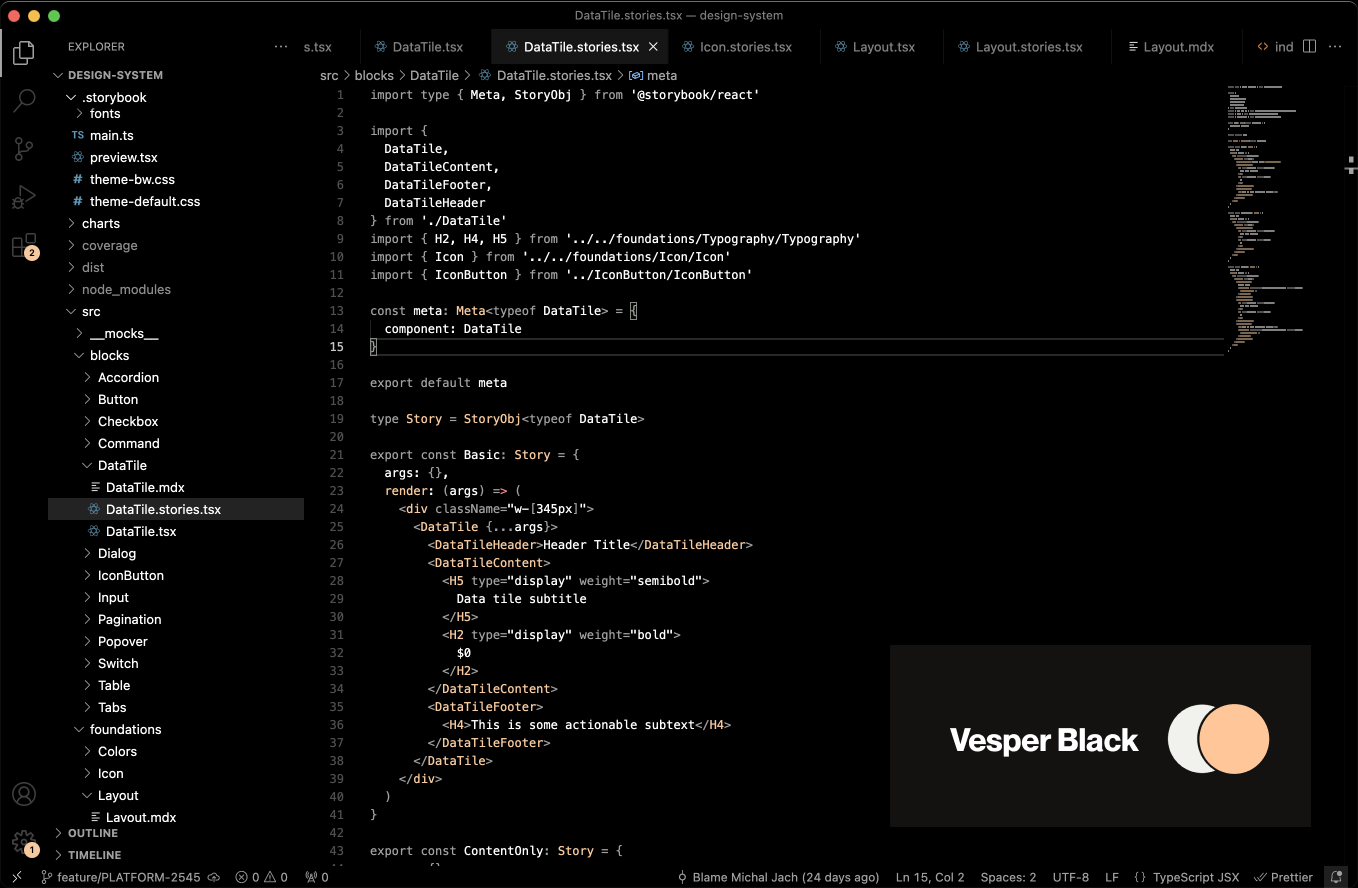Screen dimensions: 1358x888
Task: Expand the Dialog folder
Action: (x=176, y=553)
